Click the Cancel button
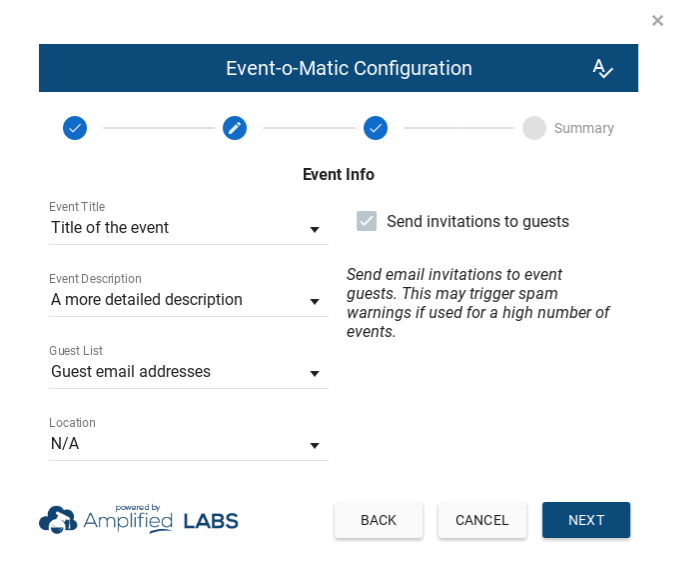 coord(482,520)
